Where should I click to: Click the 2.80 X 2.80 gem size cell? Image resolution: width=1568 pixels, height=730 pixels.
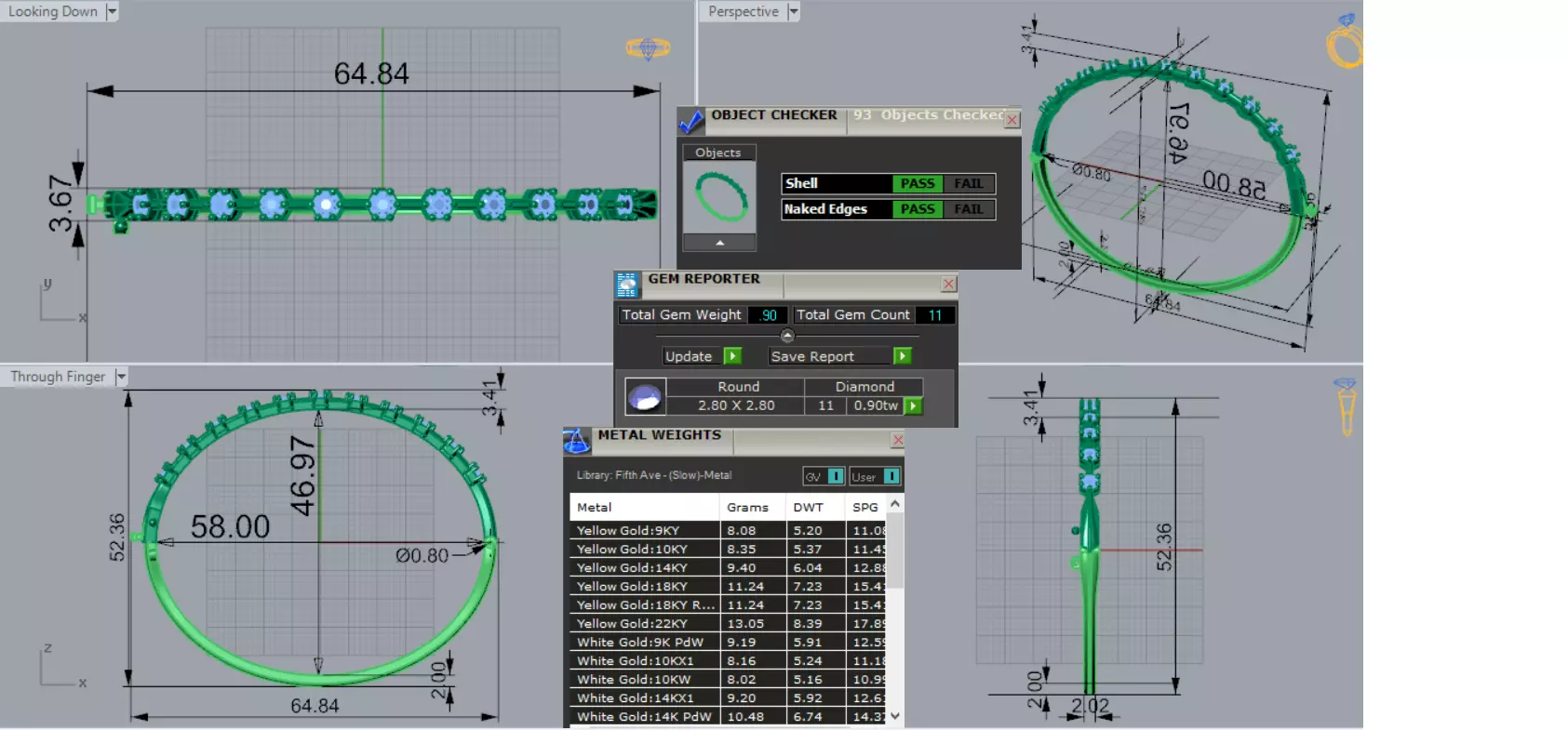coord(736,405)
